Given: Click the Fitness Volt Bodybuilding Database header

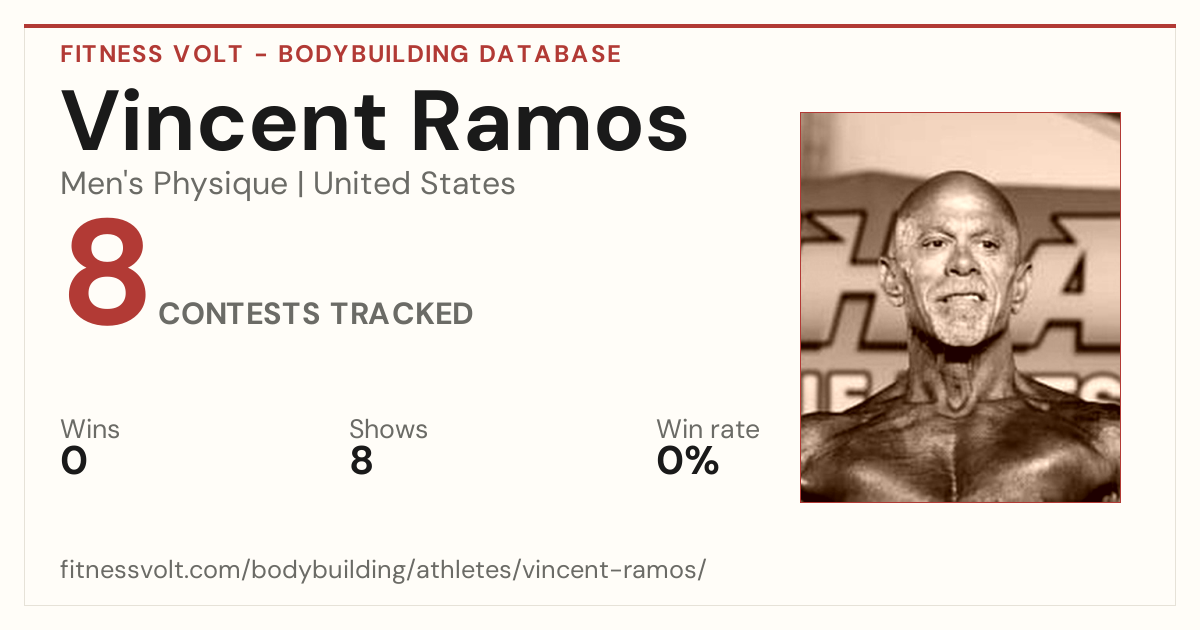Looking at the screenshot, I should pos(341,54).
